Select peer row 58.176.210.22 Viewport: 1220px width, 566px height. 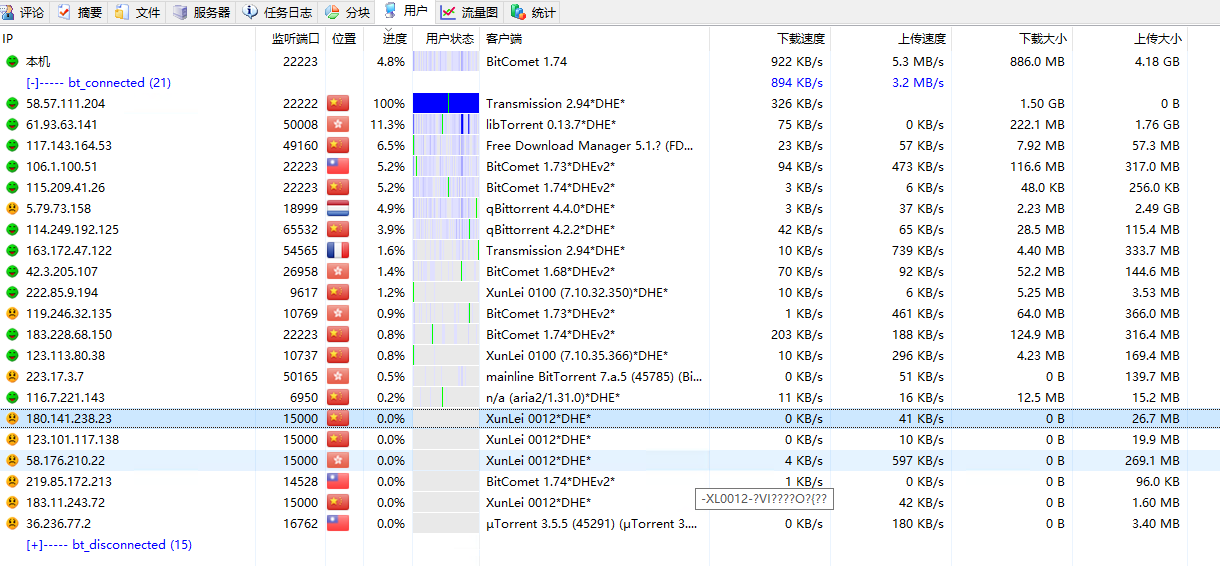click(610, 461)
